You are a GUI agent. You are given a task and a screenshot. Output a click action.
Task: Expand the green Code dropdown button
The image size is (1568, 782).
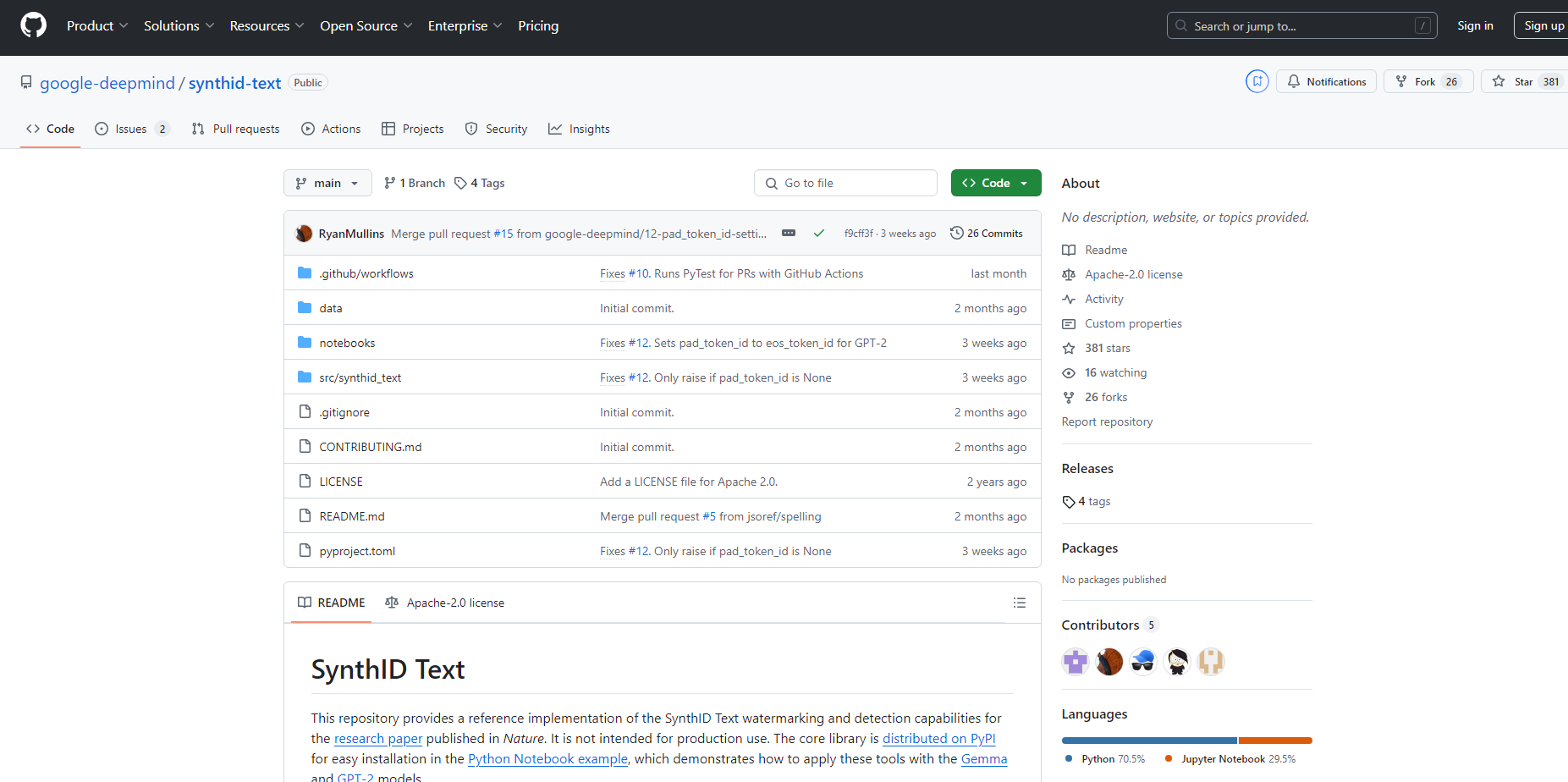(995, 183)
